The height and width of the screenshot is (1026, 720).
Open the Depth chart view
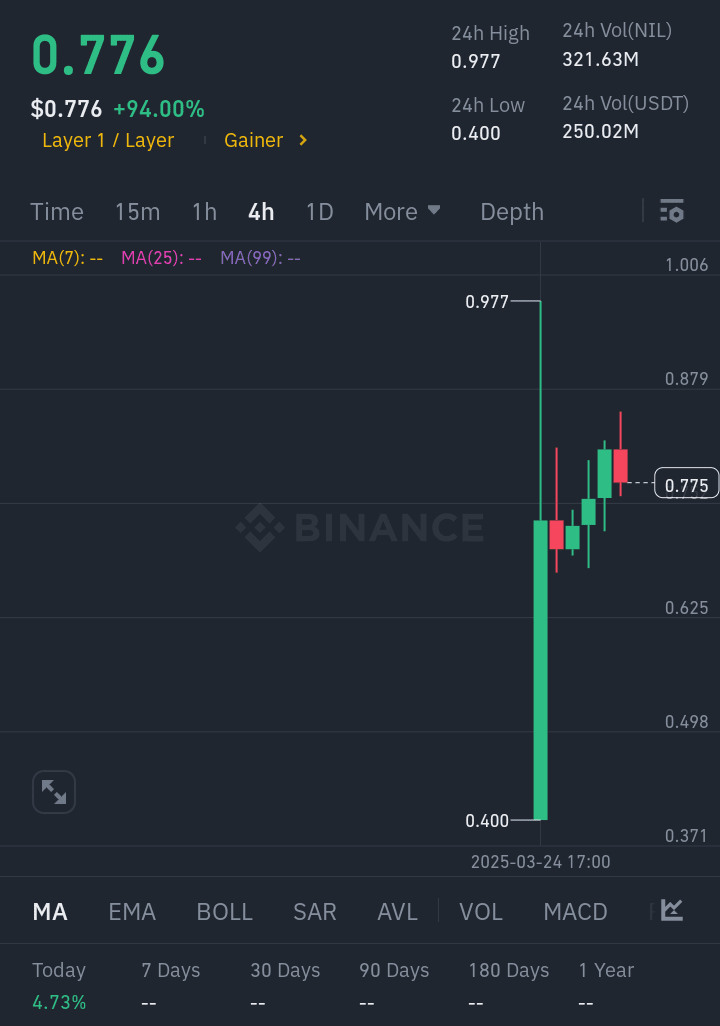512,212
